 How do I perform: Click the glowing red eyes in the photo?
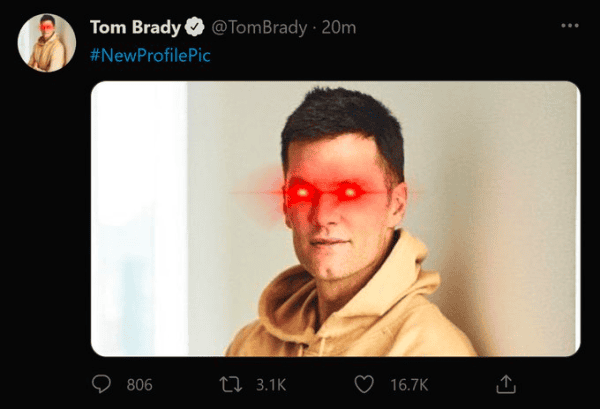pos(325,192)
